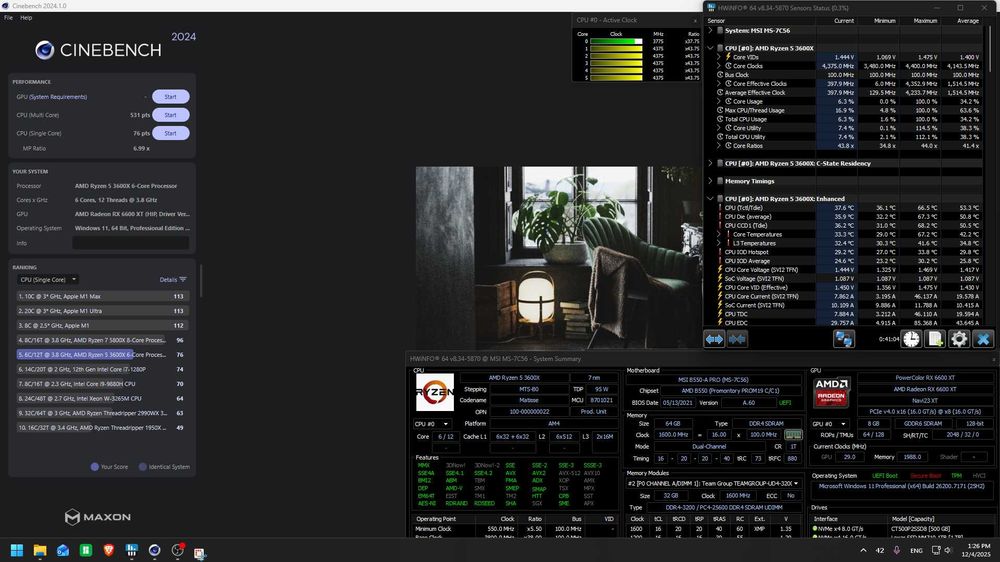Open GPU #0 selector dropdown
This screenshot has width=1000, height=562.
point(829,424)
